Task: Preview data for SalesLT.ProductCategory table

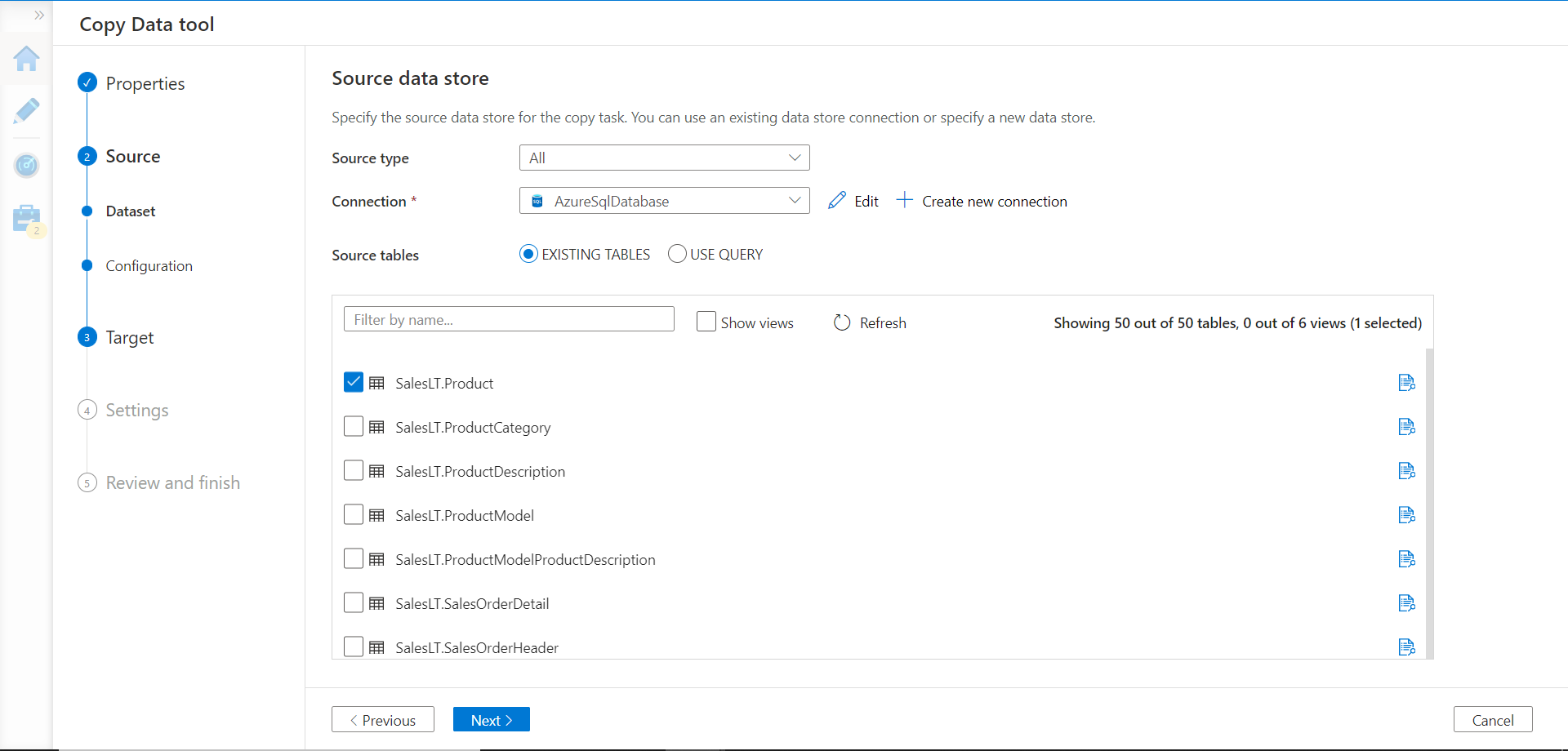Action: [1406, 427]
